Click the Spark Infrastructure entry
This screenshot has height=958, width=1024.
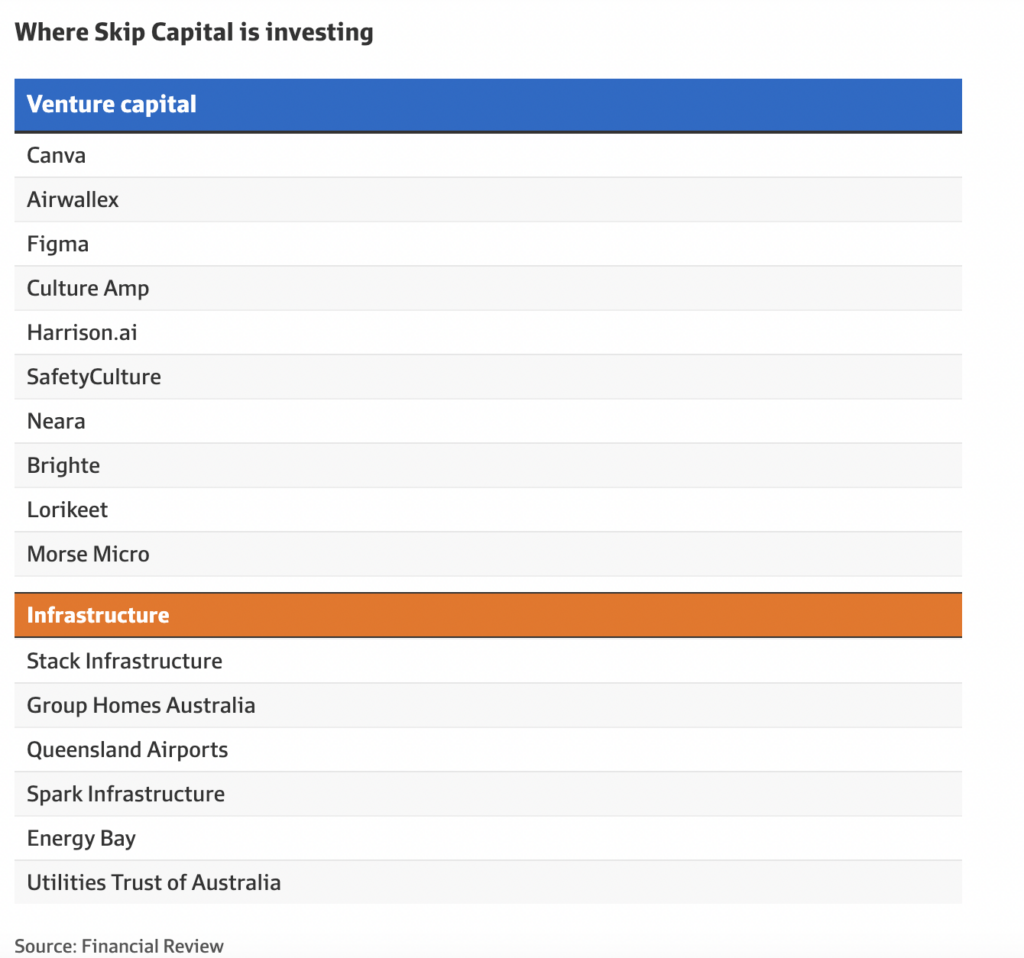click(x=126, y=794)
